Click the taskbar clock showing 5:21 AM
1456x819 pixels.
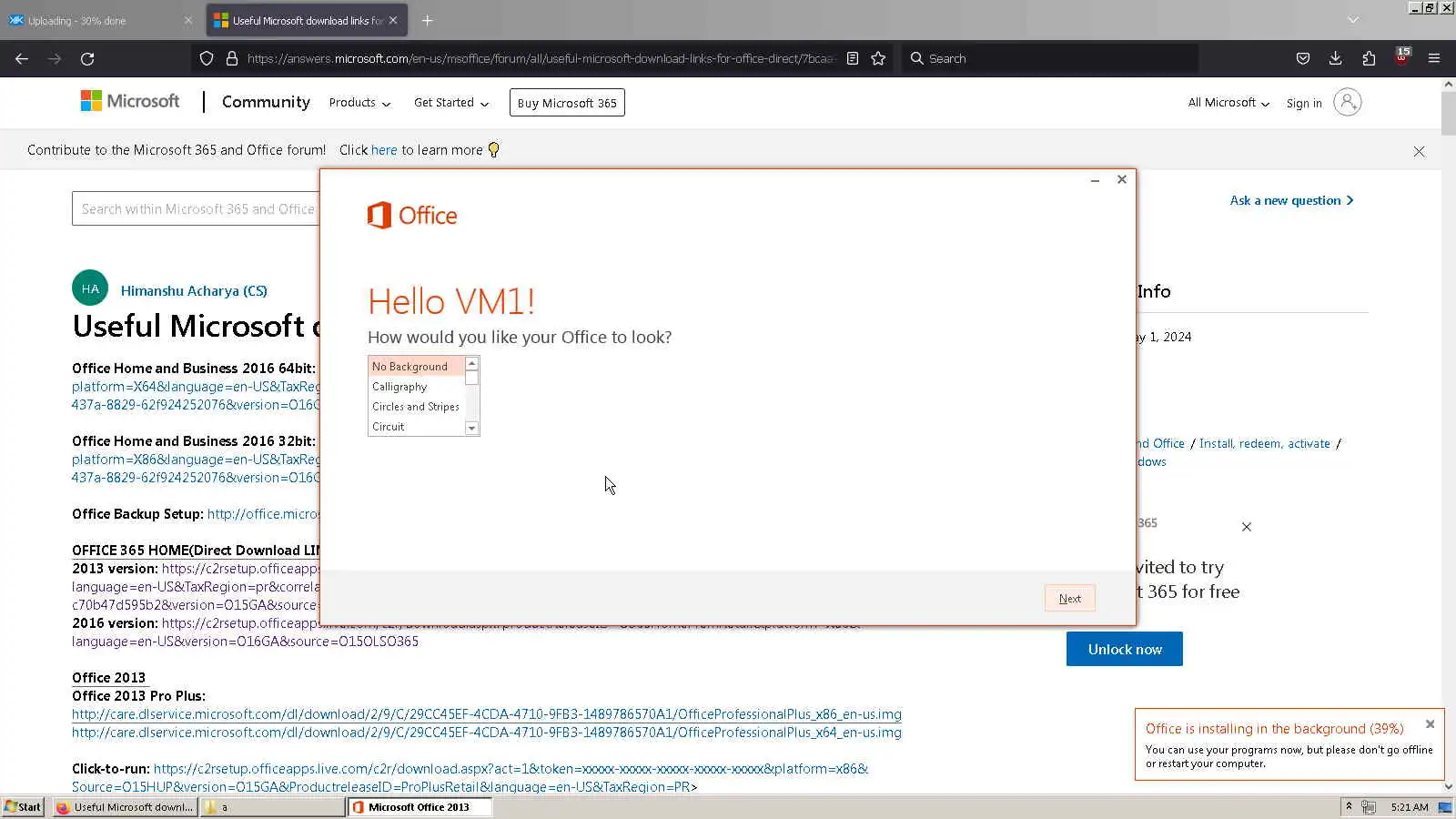(x=1410, y=807)
